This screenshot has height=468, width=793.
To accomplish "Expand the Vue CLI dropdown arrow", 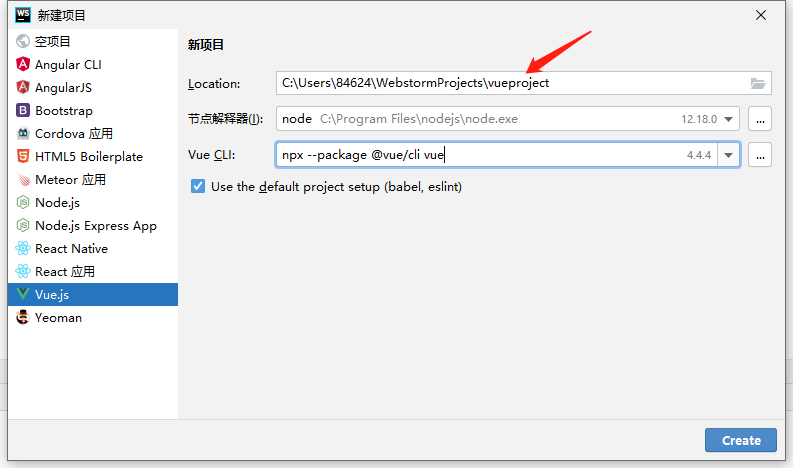I will coord(728,155).
